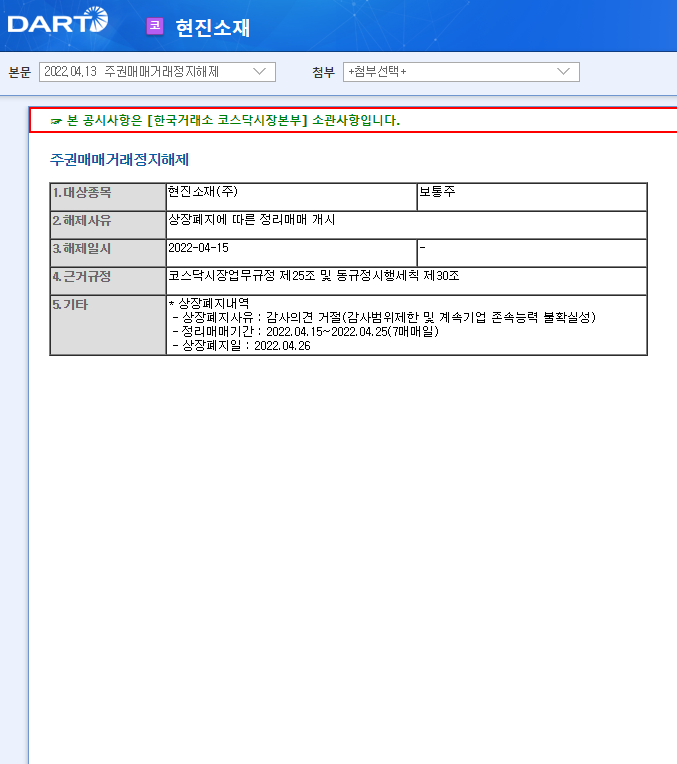
Task: Click the 2022-04-15 date cell
Action: click(291, 253)
